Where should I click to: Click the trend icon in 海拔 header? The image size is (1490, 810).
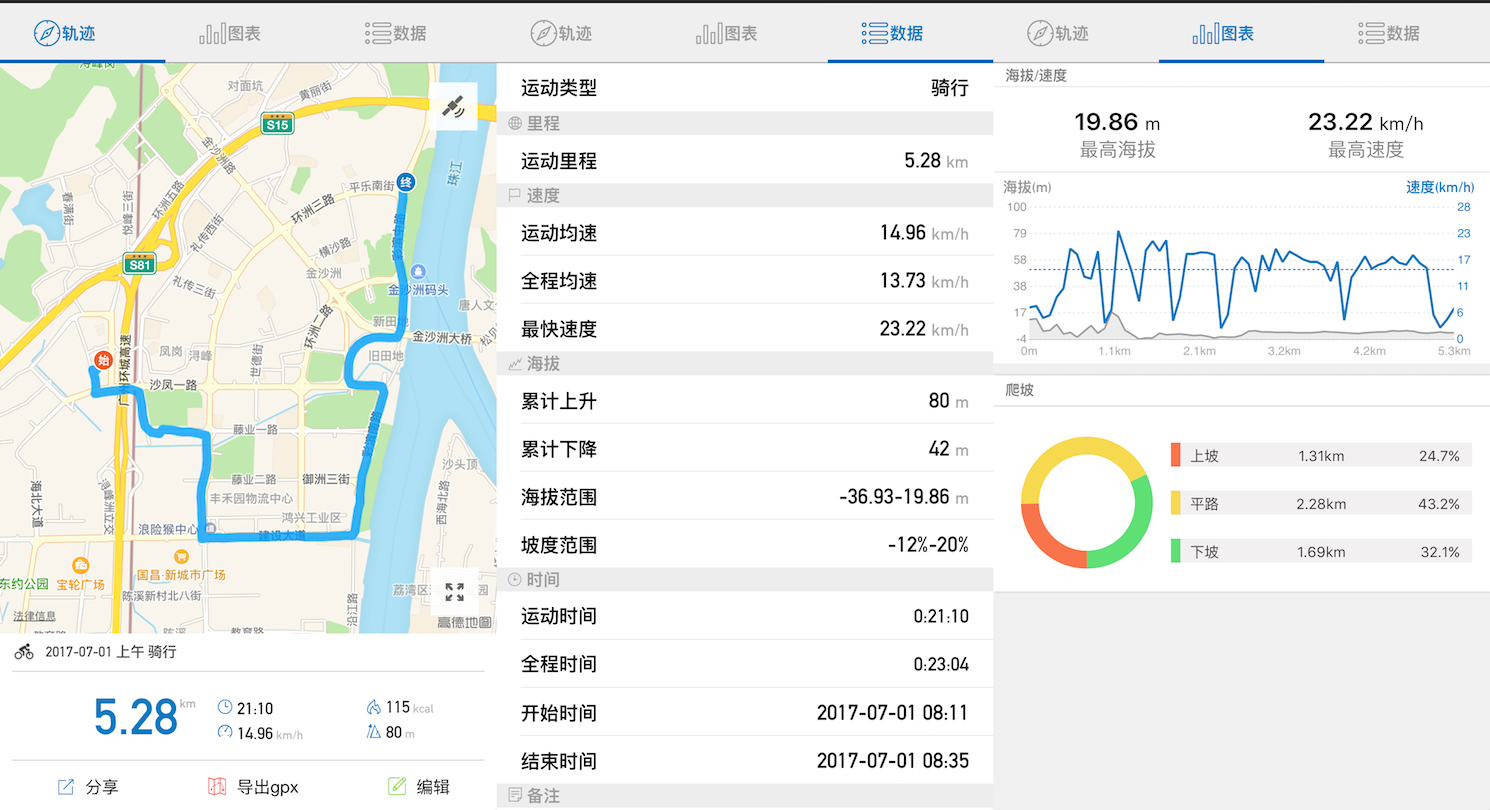pos(515,364)
